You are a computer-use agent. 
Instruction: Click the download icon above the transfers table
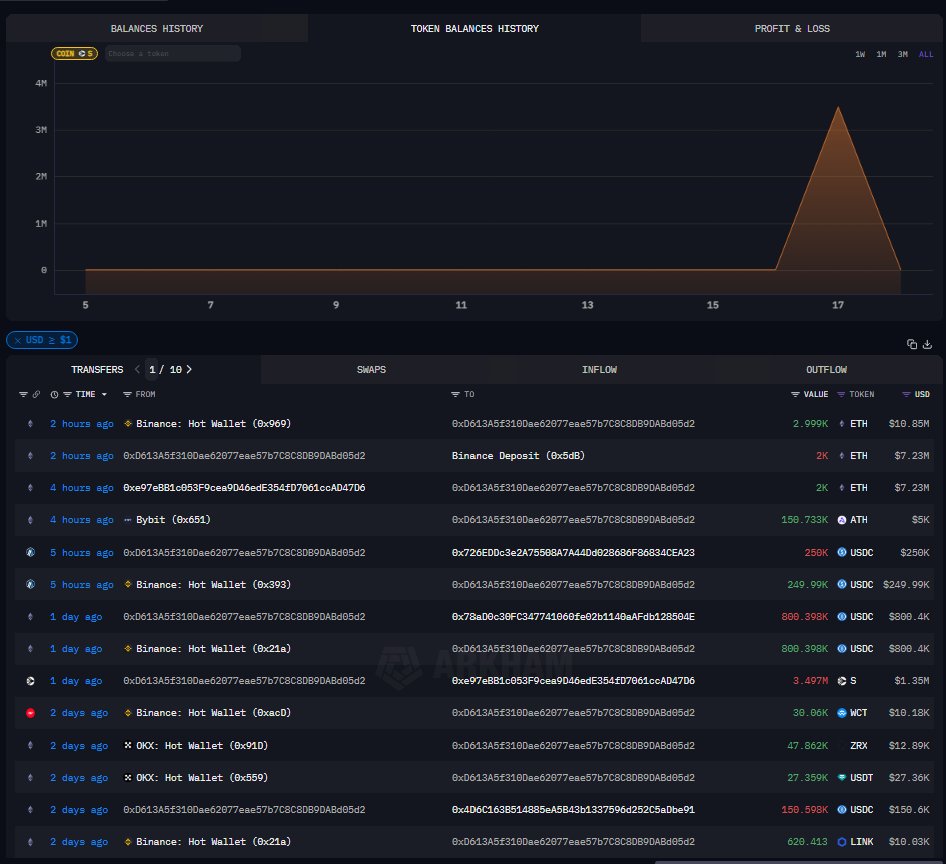tap(927, 344)
